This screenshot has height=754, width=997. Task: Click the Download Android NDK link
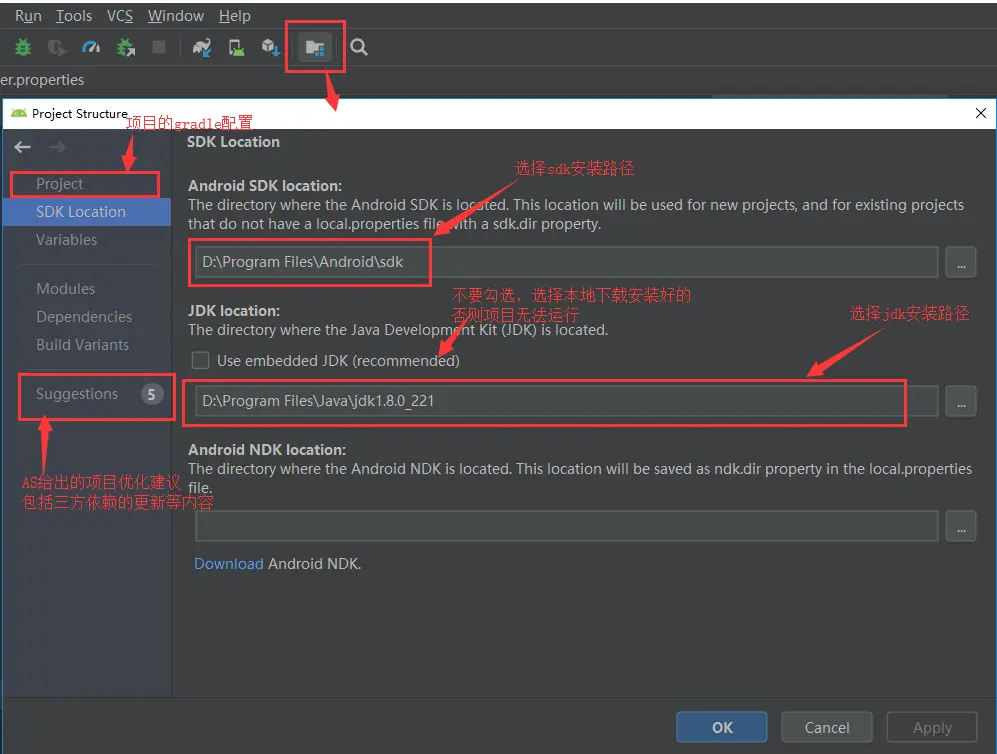point(228,564)
